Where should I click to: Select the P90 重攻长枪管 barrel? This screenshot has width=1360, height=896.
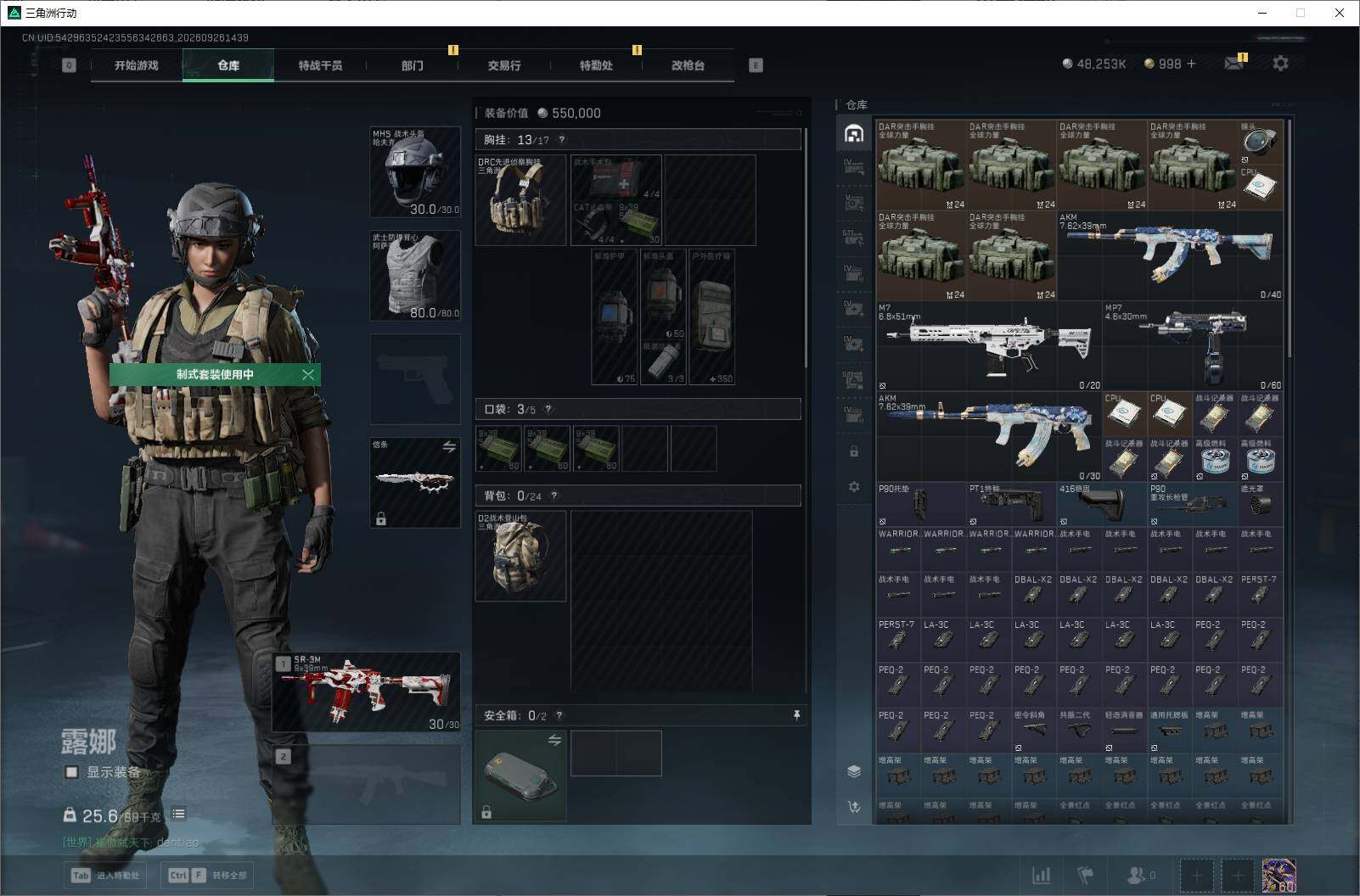1193,505
